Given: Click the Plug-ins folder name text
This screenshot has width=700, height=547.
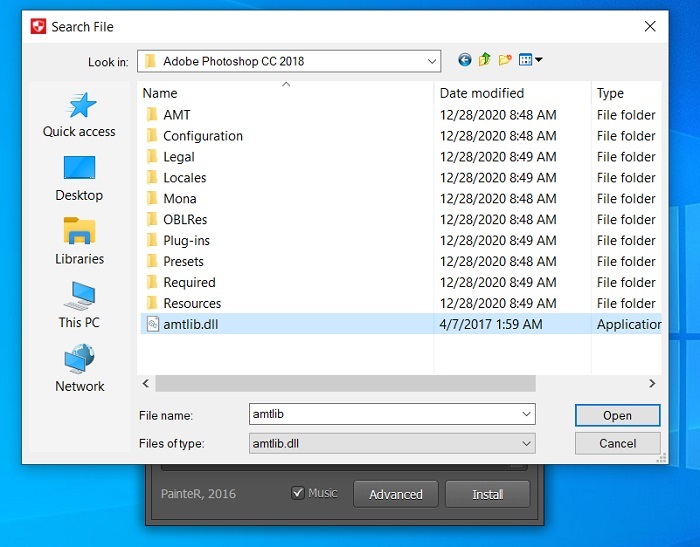Looking at the screenshot, I should (x=187, y=240).
